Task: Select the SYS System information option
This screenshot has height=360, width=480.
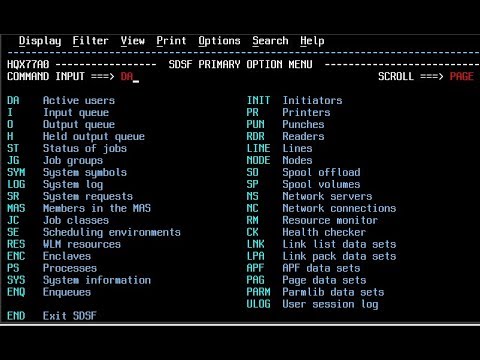Action: (x=79, y=280)
